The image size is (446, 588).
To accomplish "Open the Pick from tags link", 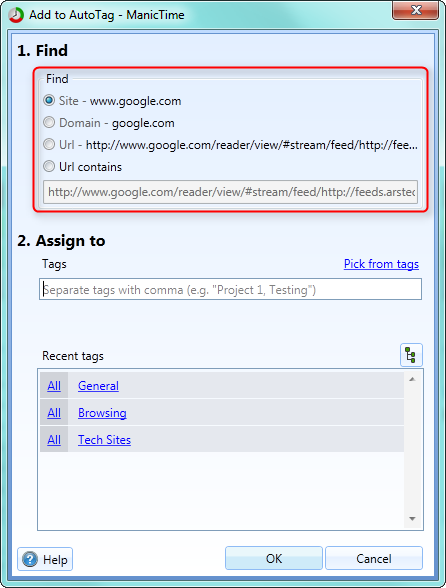I will (381, 264).
